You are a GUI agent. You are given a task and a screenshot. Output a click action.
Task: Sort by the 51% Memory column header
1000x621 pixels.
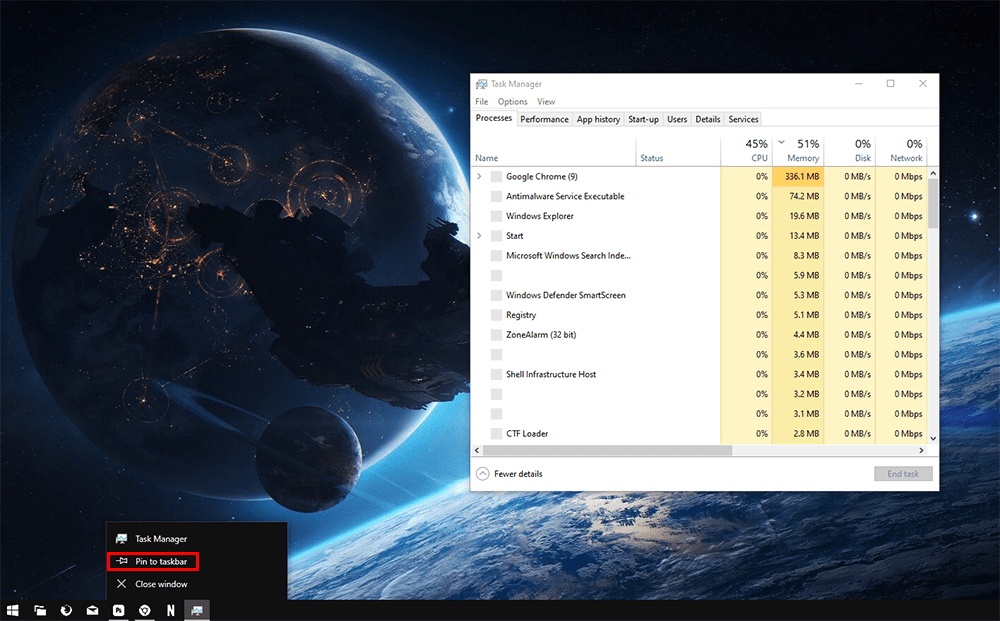click(x=797, y=151)
